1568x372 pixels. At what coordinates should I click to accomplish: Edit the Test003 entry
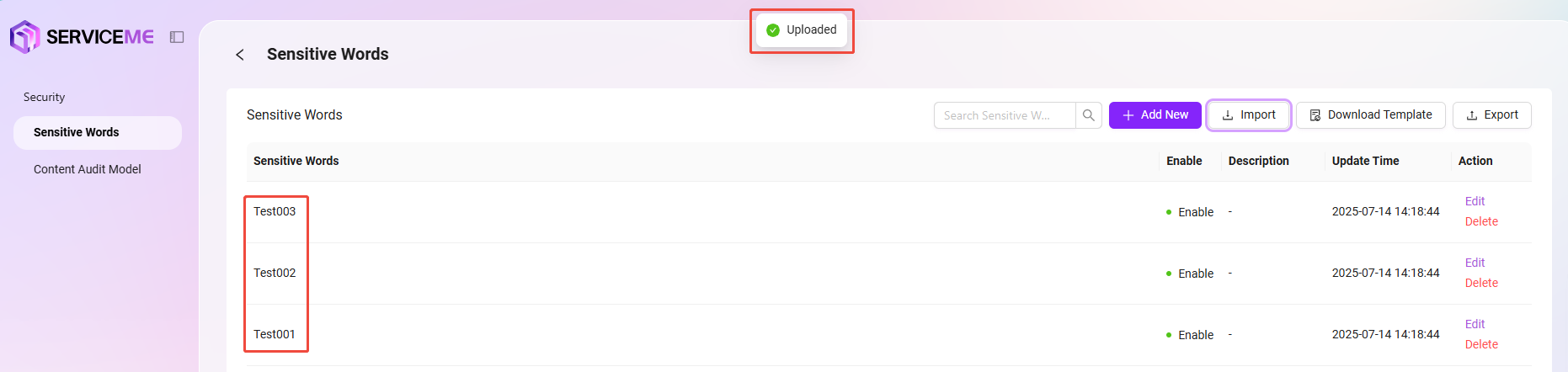click(x=1475, y=201)
